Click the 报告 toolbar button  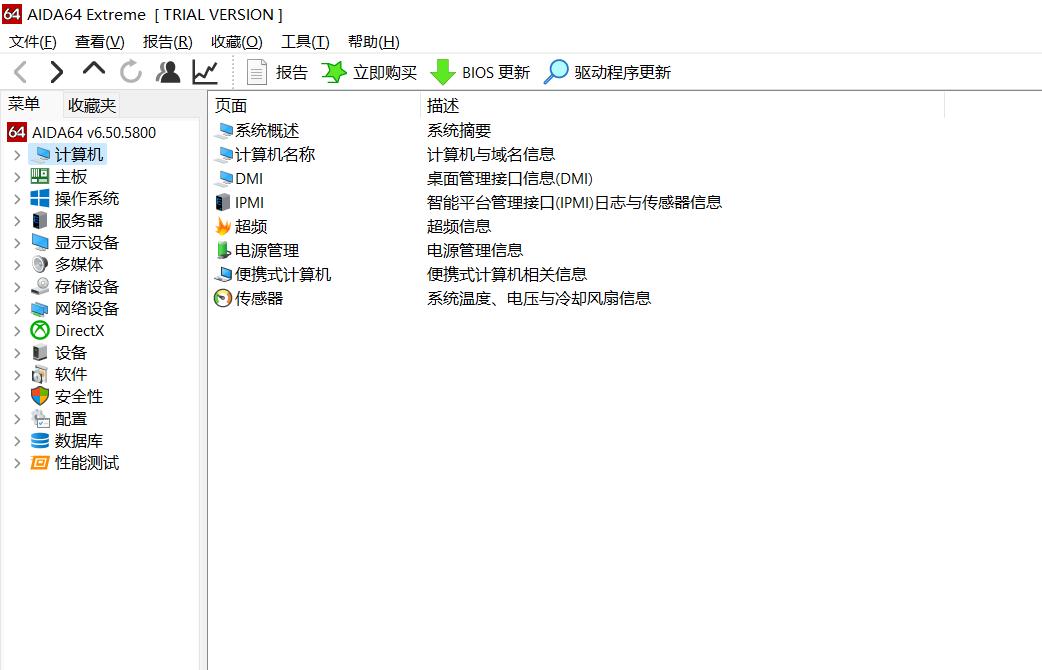coord(278,72)
